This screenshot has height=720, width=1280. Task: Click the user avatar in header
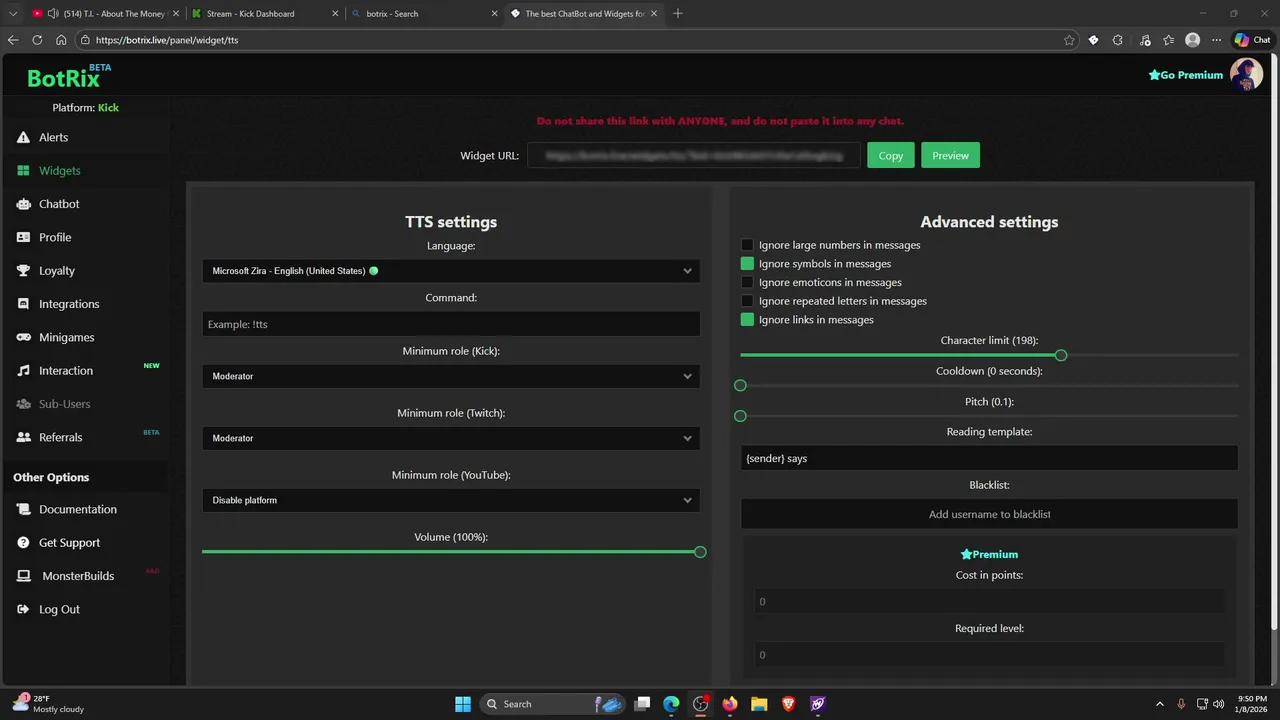click(1246, 74)
